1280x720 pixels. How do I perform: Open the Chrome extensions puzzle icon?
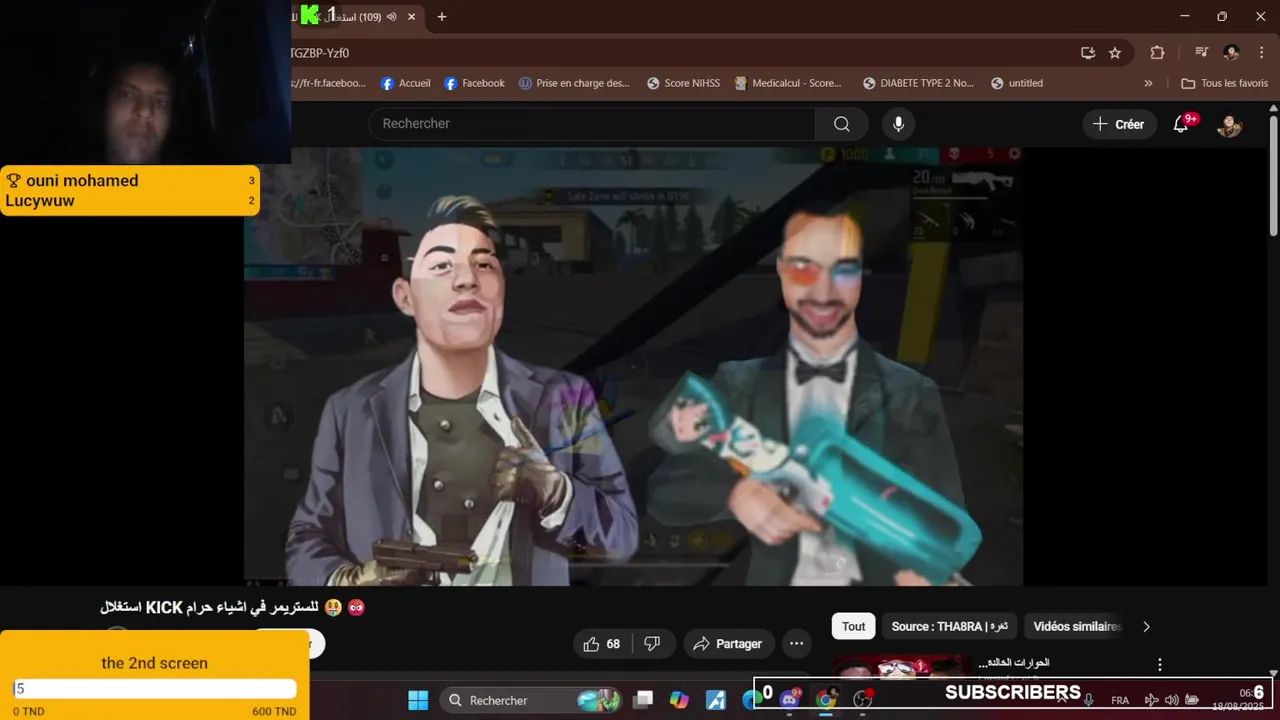[x=1157, y=53]
